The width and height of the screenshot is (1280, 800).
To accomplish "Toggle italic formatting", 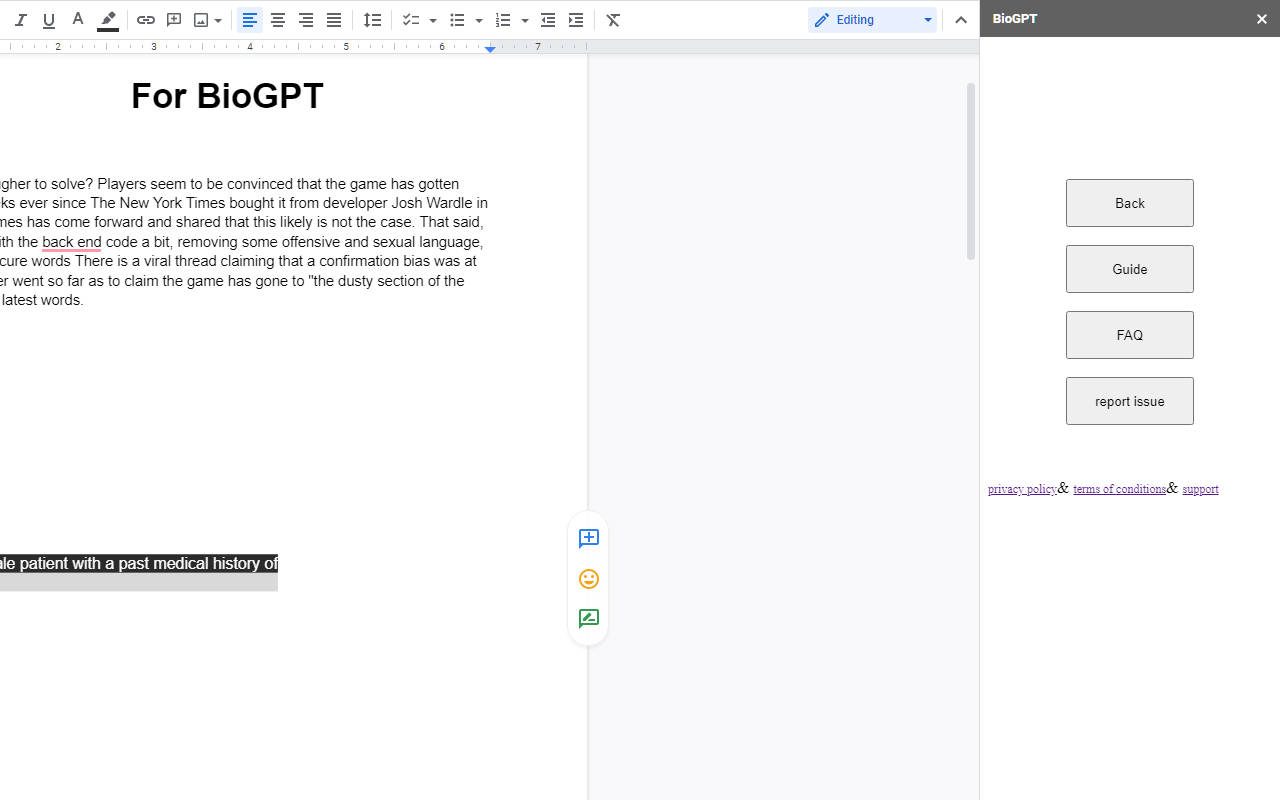I will (20, 20).
